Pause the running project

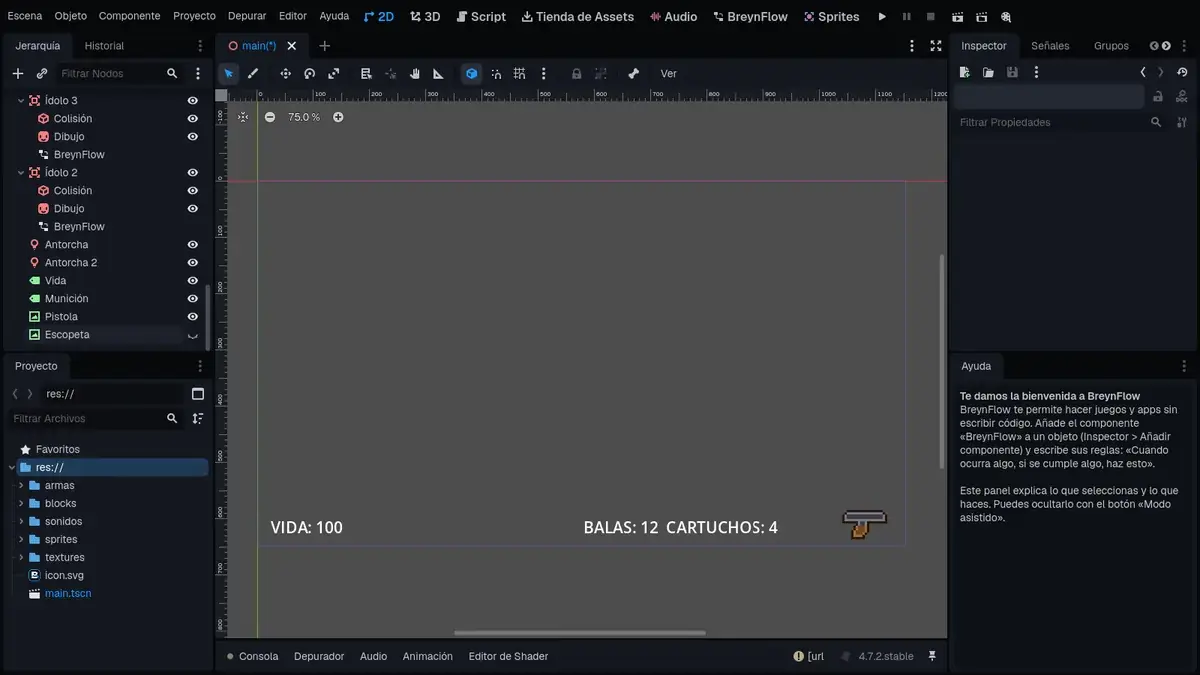(x=907, y=17)
